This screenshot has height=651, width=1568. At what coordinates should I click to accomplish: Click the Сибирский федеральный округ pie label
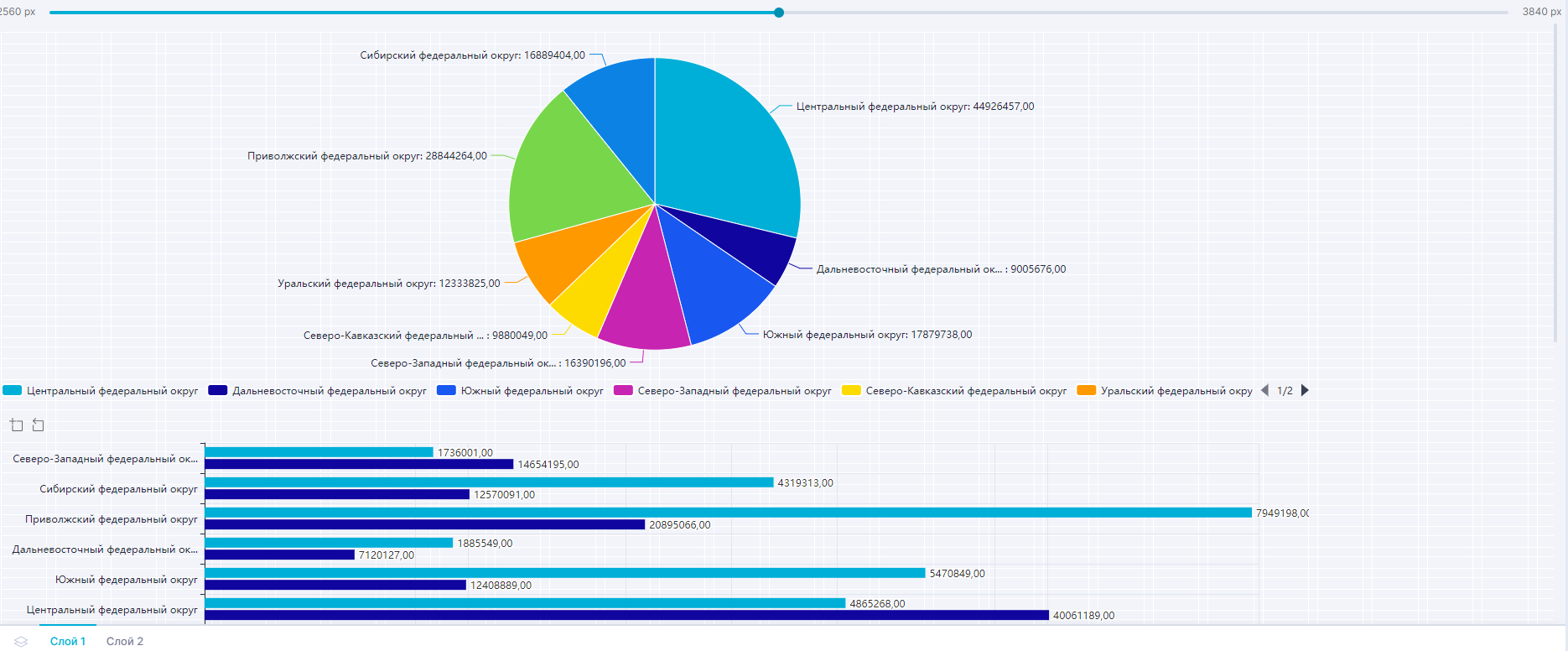(472, 55)
